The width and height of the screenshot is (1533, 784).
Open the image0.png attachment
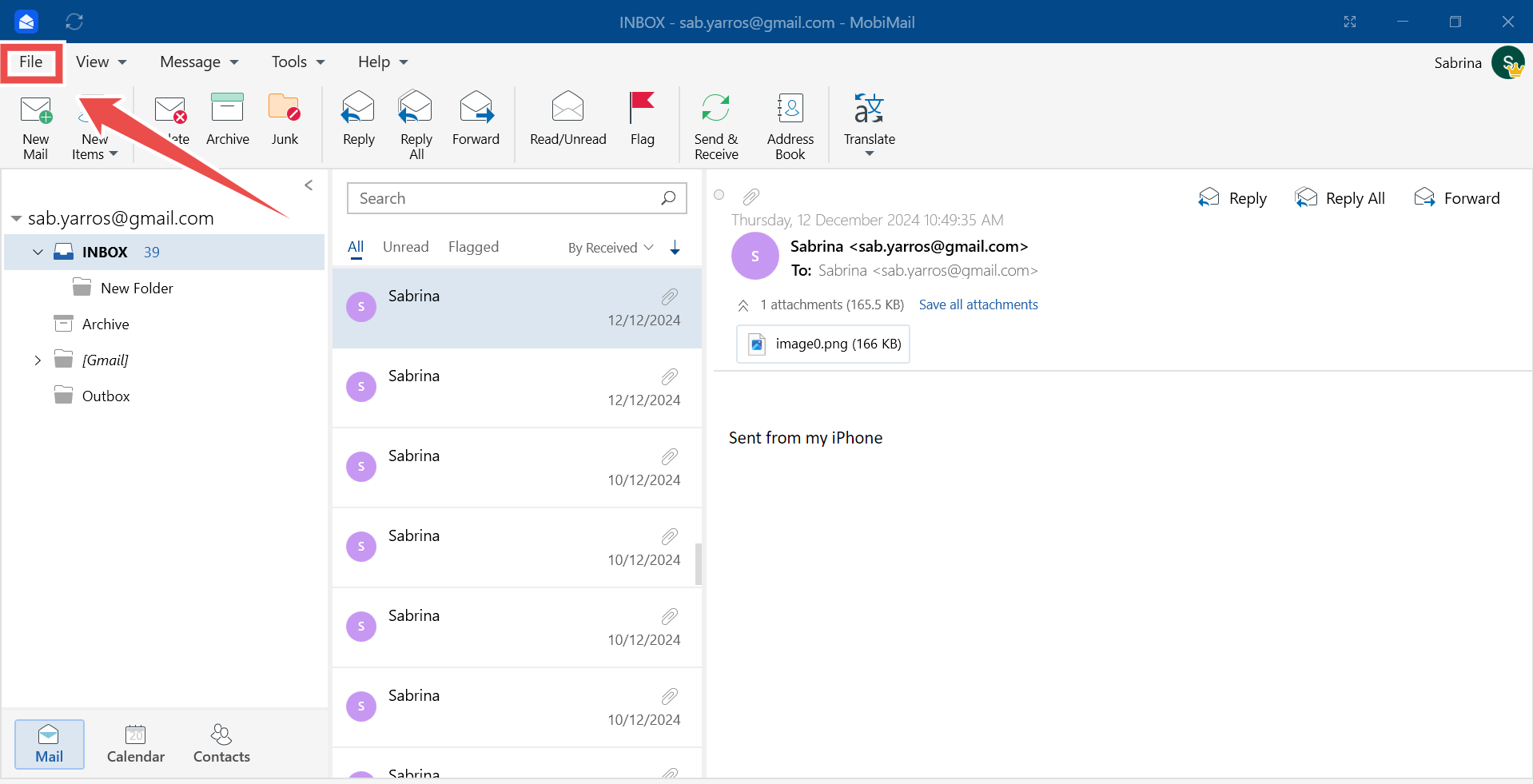click(823, 344)
